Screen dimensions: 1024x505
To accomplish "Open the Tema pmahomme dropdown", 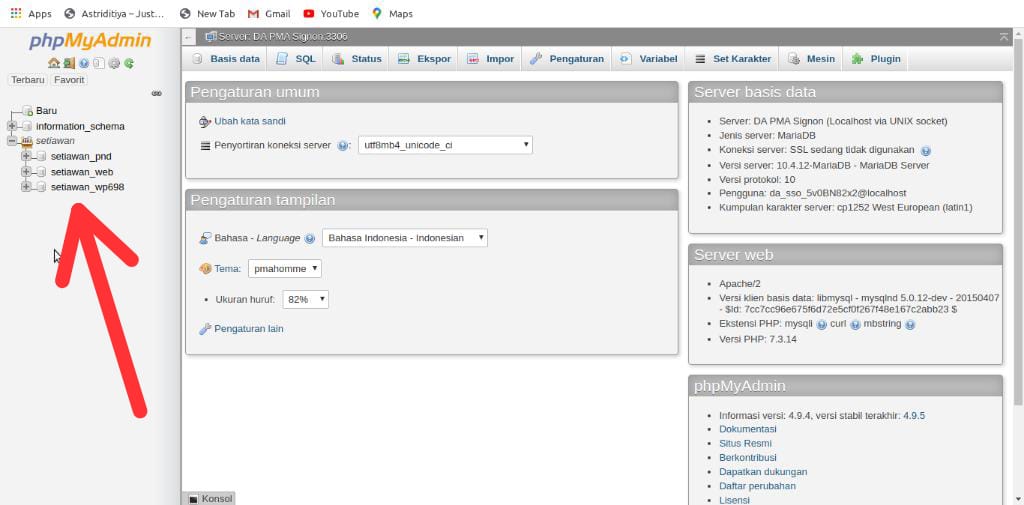I will (x=285, y=269).
